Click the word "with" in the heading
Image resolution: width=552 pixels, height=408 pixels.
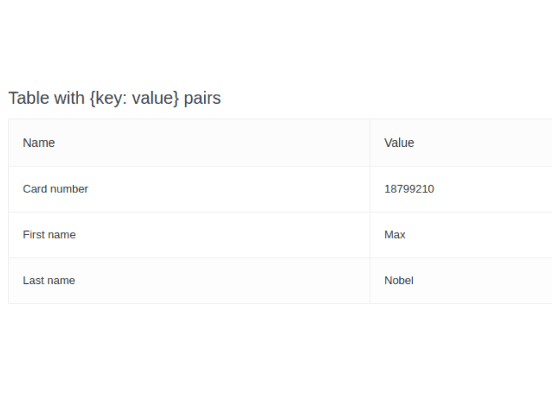coord(71,98)
